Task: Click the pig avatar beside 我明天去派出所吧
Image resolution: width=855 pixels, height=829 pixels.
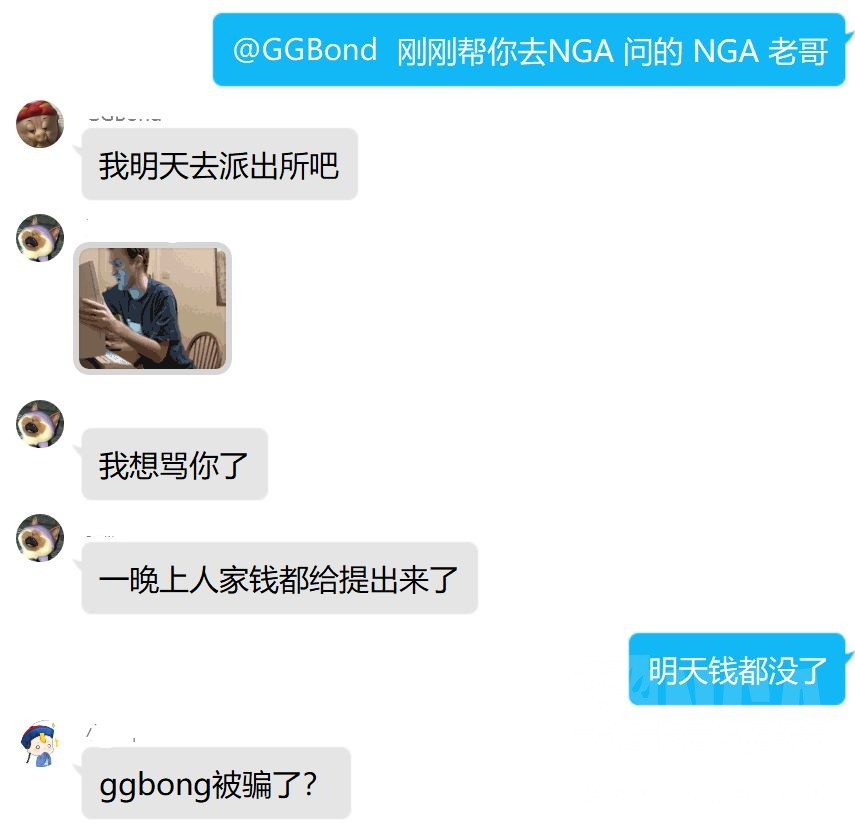Action: point(40,124)
